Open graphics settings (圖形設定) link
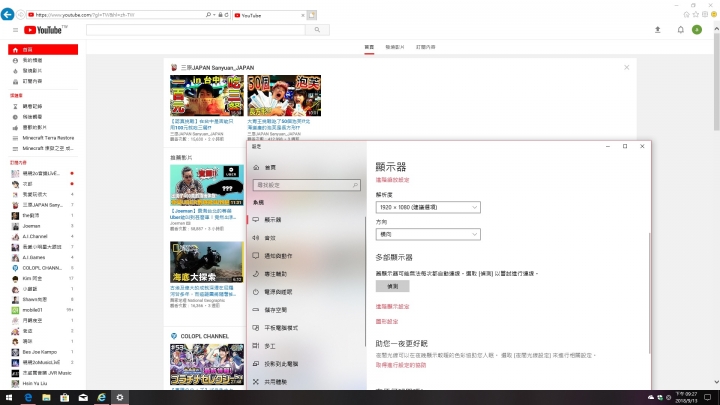Screen dimensions: 720x405 coord(387,321)
